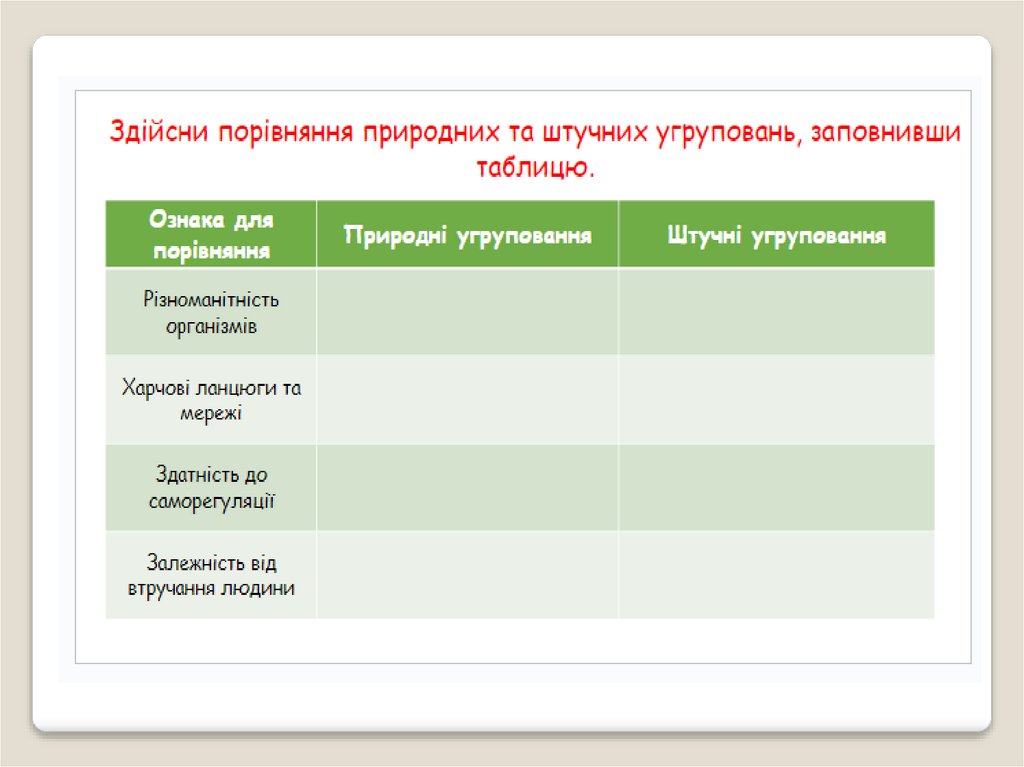
Task: Click empty Природні cell for Харчові ланцюги
Action: point(468,400)
